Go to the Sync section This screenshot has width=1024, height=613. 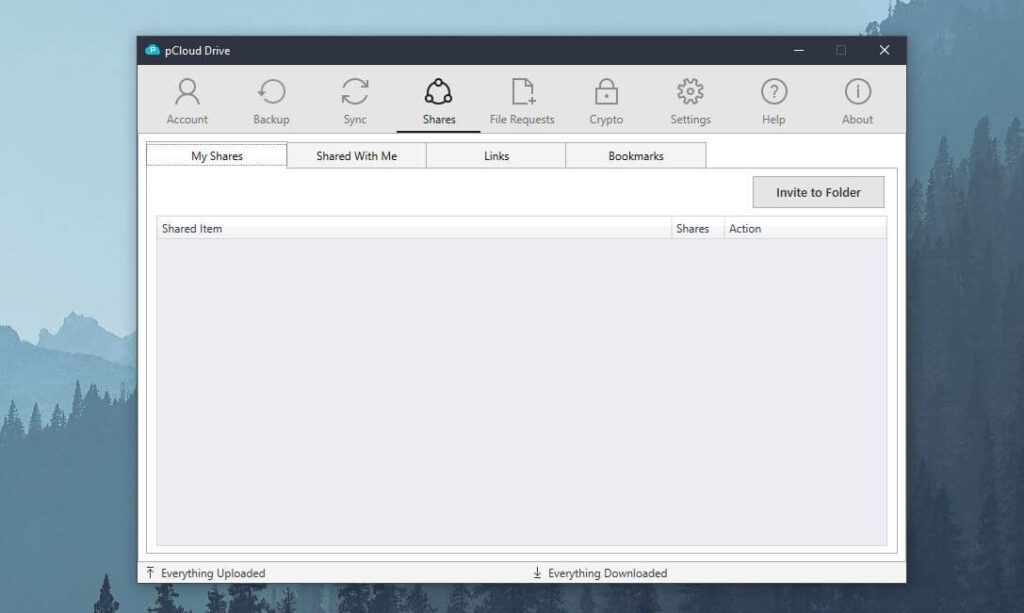[355, 101]
